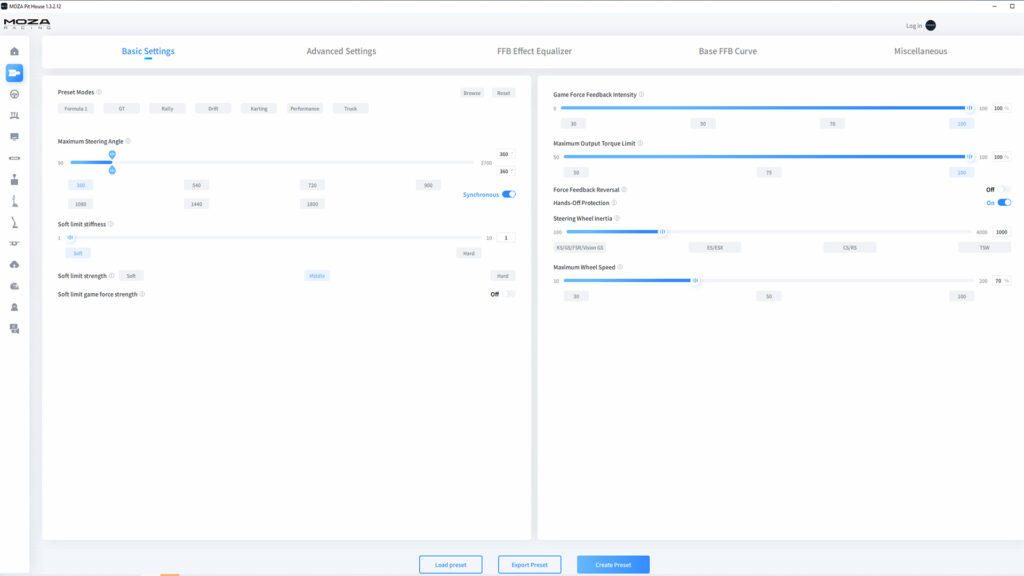Click the Load preset button
This screenshot has height=576, width=1024.
point(451,564)
